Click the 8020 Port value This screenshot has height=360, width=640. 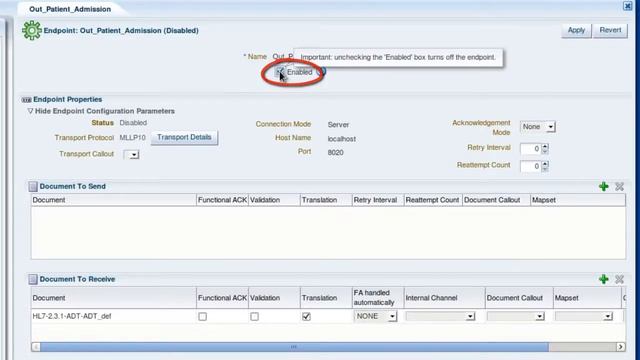pyautogui.click(x=336, y=152)
